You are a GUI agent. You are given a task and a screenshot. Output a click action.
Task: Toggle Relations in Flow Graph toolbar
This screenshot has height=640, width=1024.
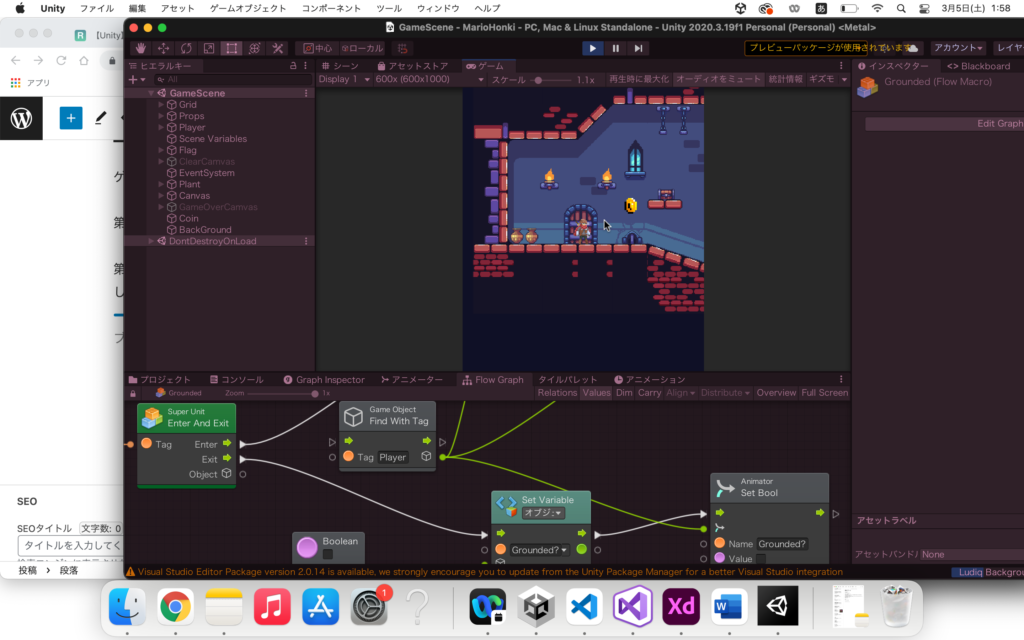coord(557,393)
